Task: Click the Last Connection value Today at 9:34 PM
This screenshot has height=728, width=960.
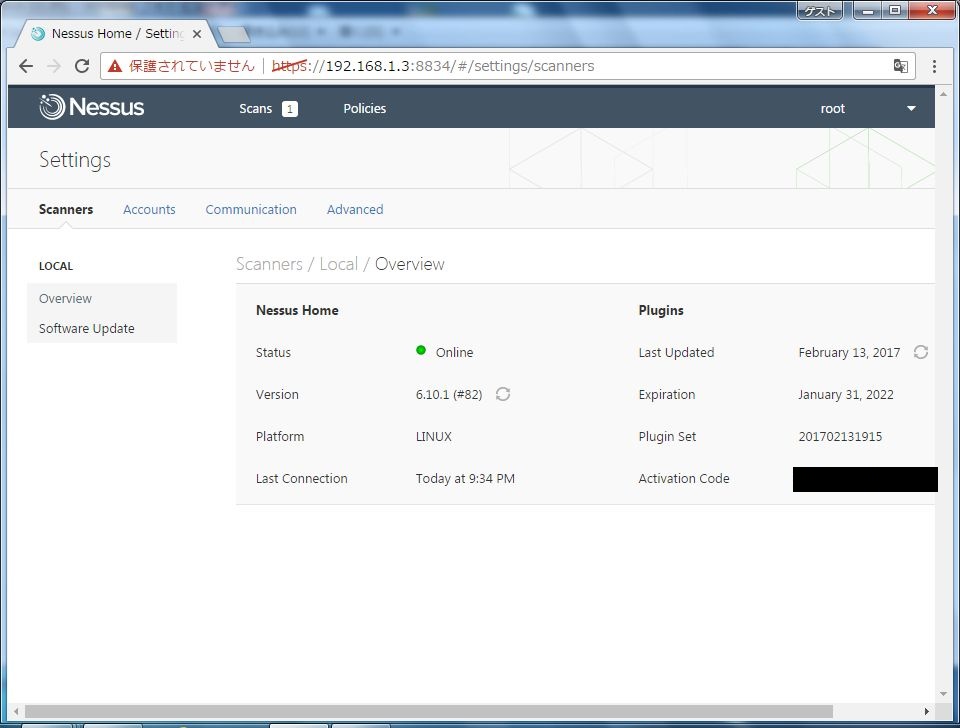Action: click(465, 479)
